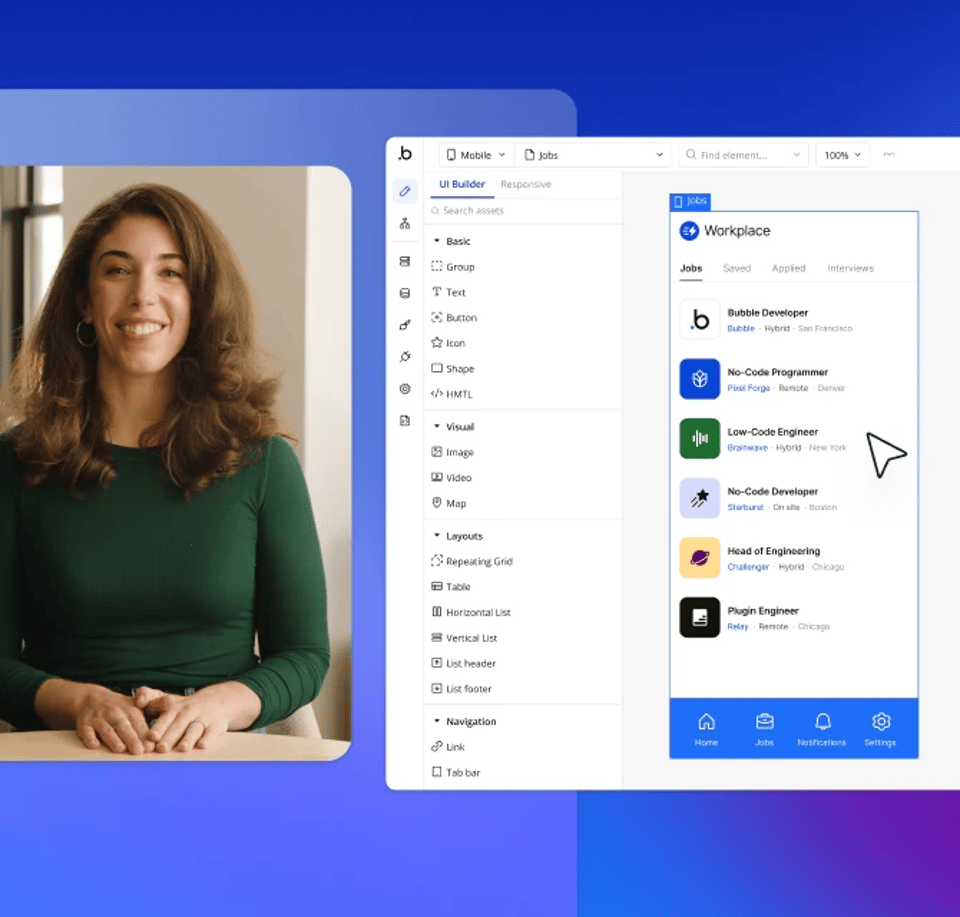The image size is (960, 917).
Task: Click the Pixel Forge company link
Action: pos(748,388)
